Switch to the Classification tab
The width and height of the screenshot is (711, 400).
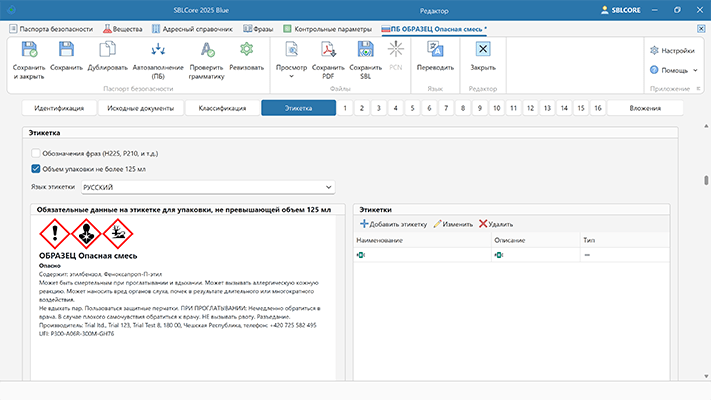(x=222, y=108)
